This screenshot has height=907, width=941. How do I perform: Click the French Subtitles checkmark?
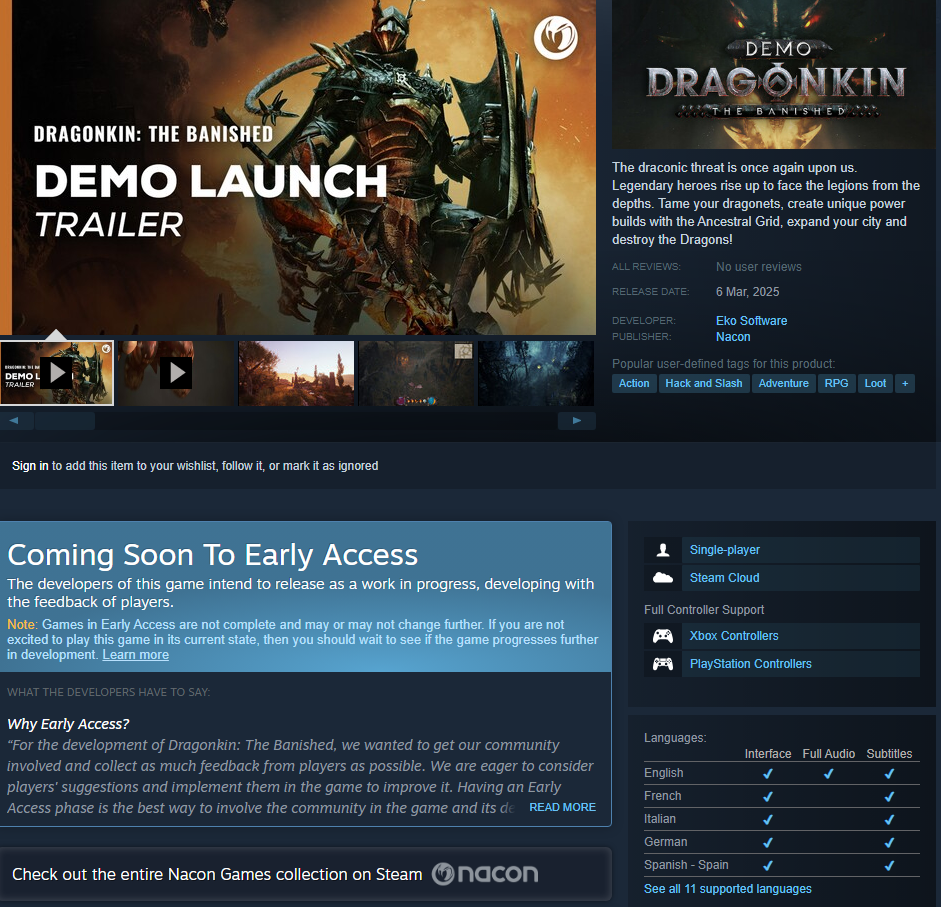(889, 797)
